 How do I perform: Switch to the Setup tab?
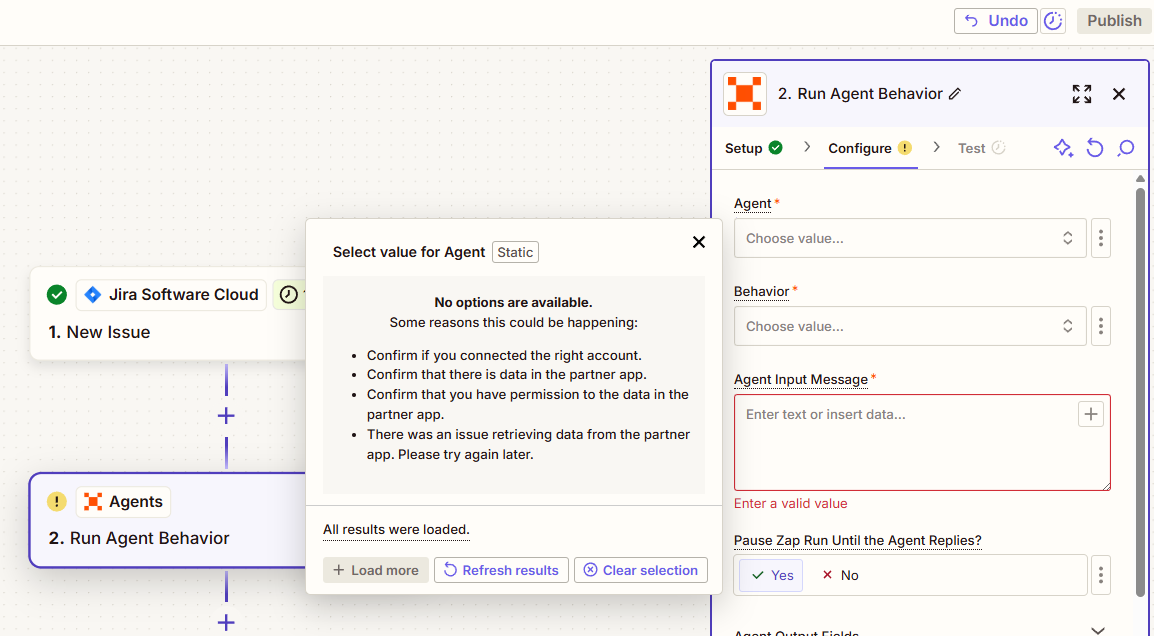click(754, 148)
